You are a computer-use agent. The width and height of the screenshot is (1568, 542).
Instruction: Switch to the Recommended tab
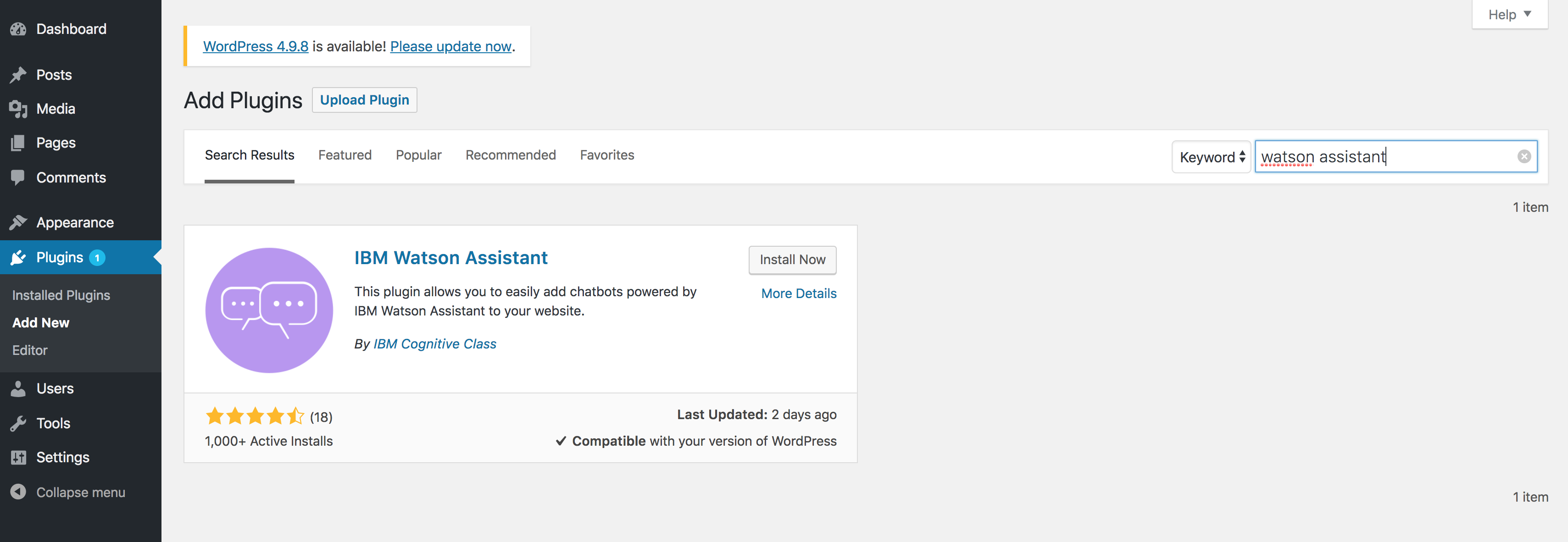point(511,155)
